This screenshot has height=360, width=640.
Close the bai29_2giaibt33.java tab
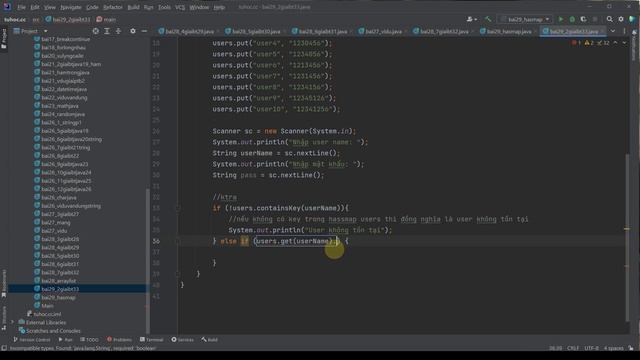603,31
